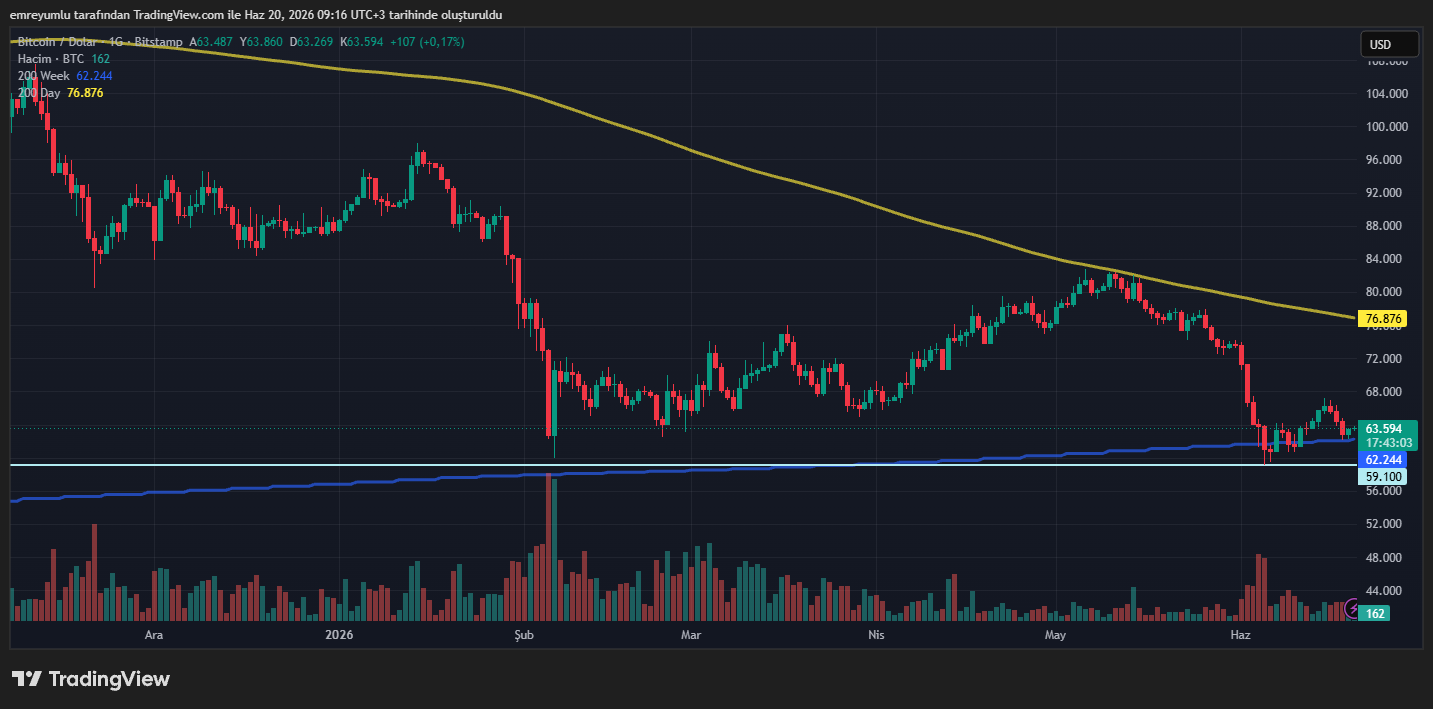Click the 72.000 price axis value
Screen dimensions: 1433x709
coord(1386,358)
